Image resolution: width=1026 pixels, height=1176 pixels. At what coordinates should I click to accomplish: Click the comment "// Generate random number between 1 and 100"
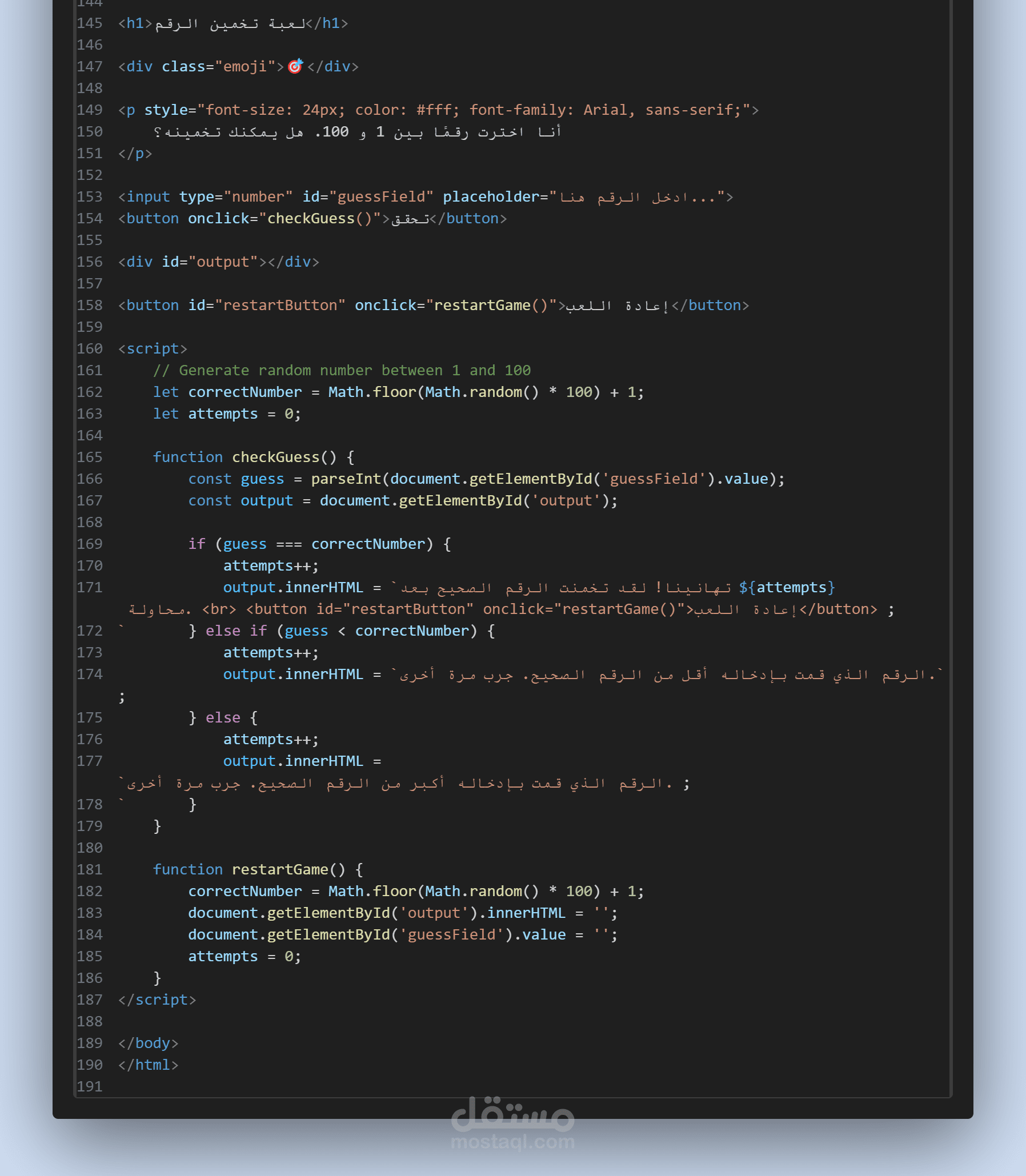(342, 371)
